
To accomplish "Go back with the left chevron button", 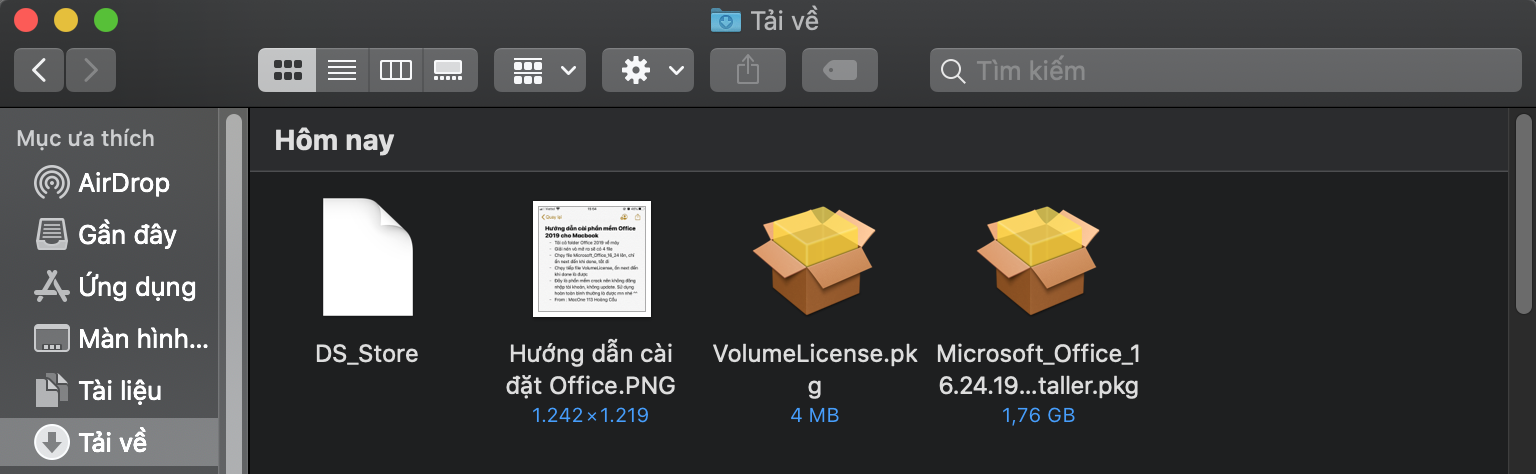I will click(x=39, y=70).
